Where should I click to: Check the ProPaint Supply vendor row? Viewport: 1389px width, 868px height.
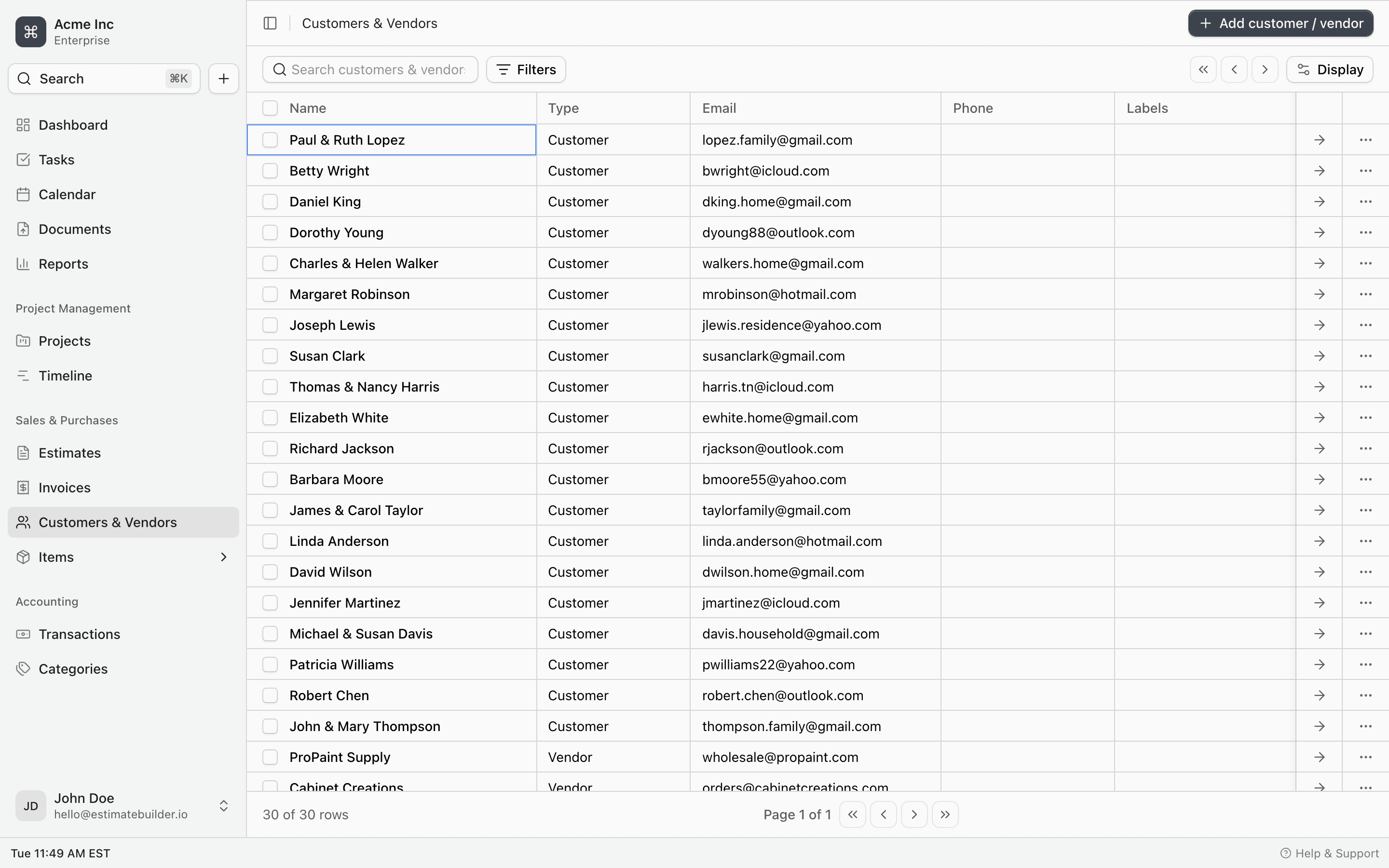(x=271, y=757)
